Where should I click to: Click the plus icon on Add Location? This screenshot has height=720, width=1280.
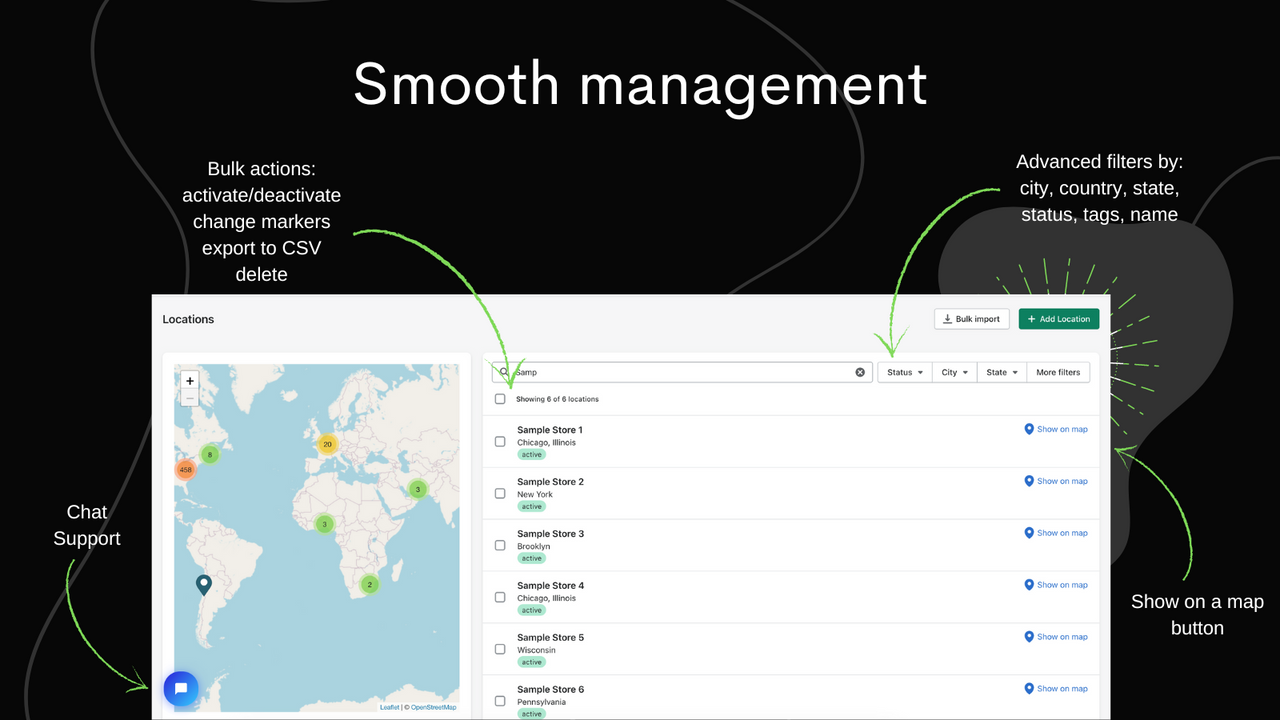click(1033, 318)
